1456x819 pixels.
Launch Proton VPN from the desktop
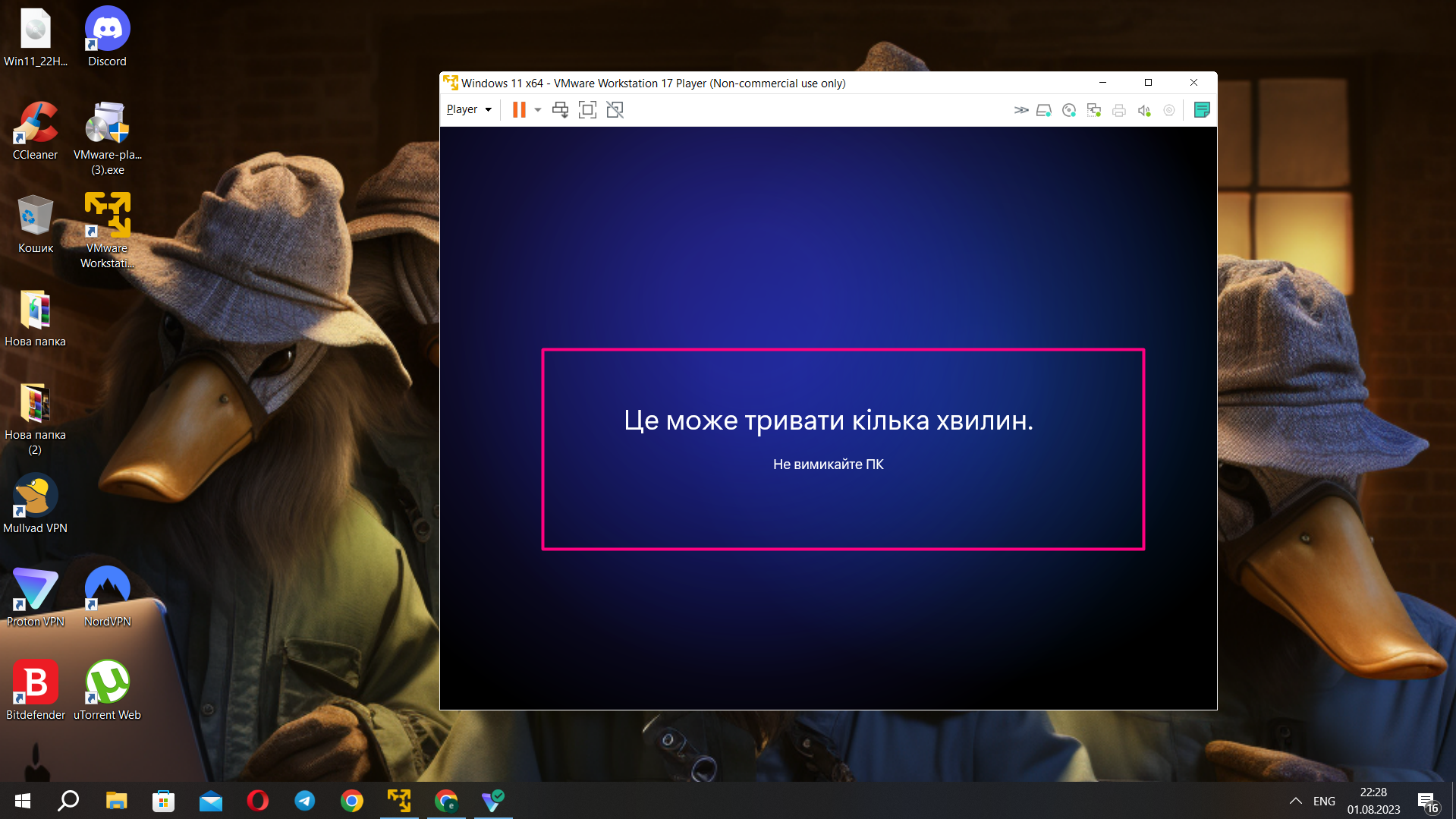click(x=36, y=597)
